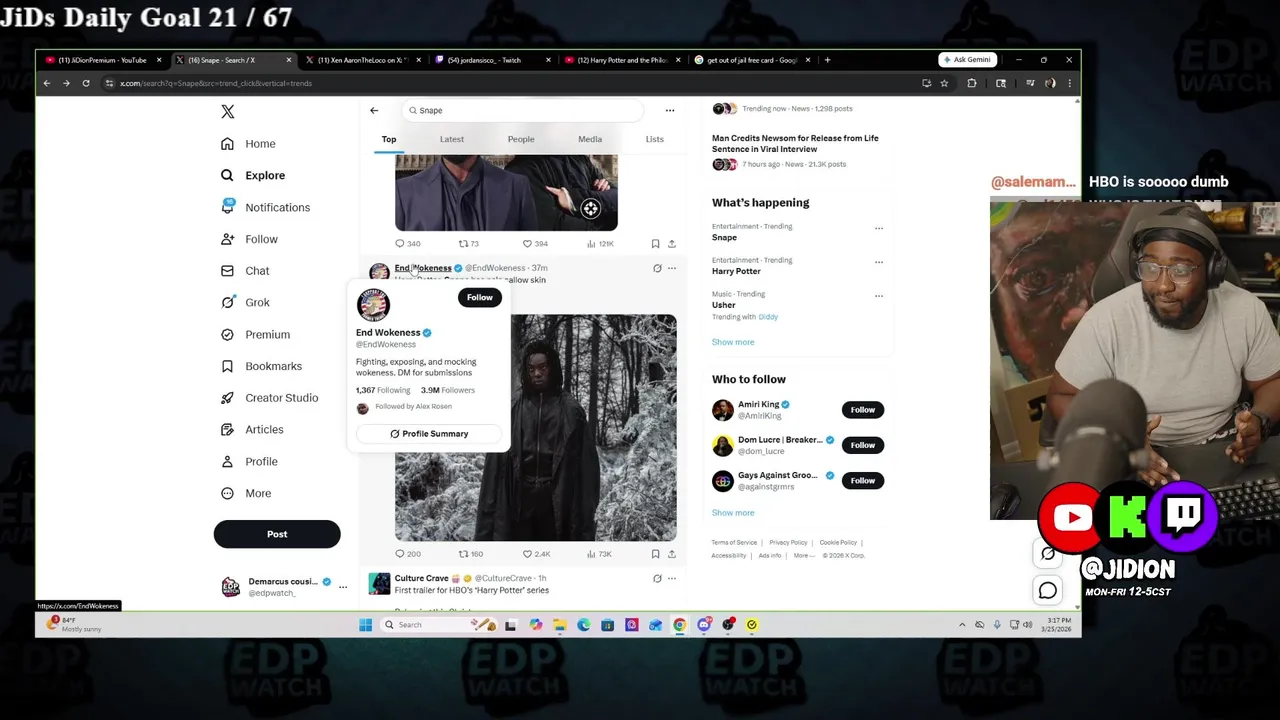
Task: Open Harry Potter trending options menu
Action: coord(879,262)
